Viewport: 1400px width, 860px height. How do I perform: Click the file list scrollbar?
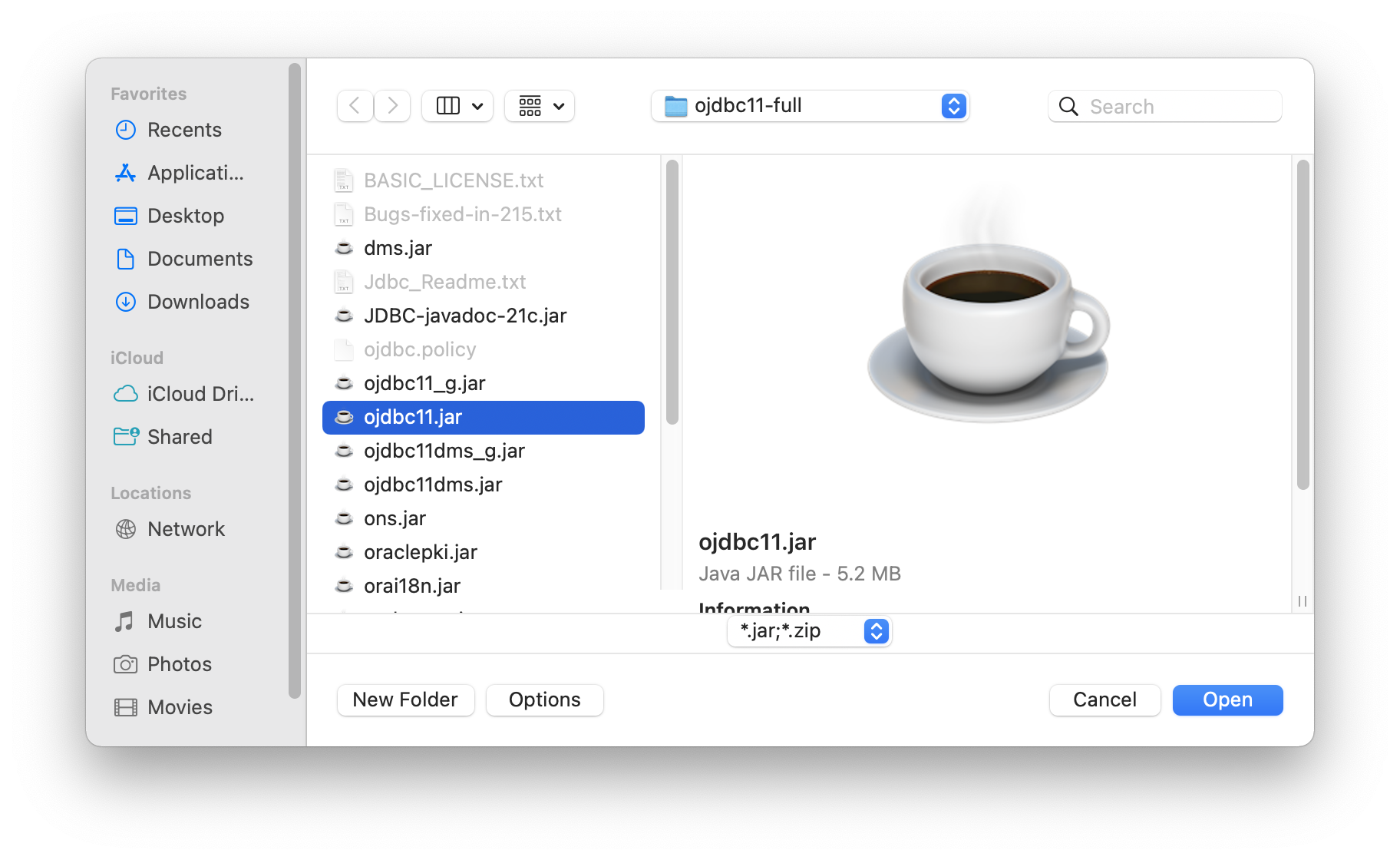tap(672, 292)
